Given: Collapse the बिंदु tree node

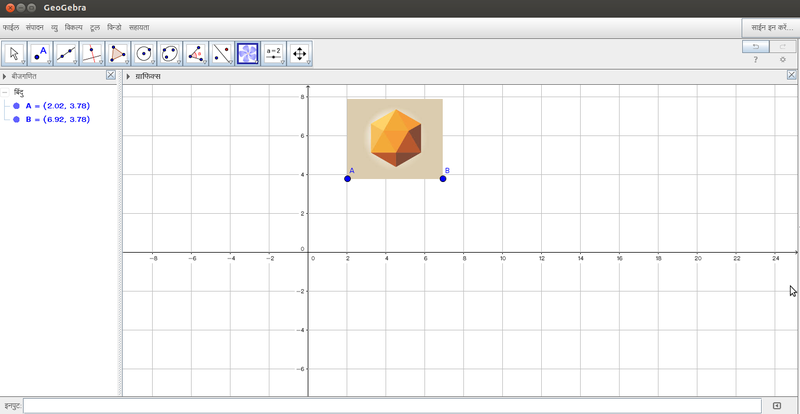Looking at the screenshot, I should point(5,92).
